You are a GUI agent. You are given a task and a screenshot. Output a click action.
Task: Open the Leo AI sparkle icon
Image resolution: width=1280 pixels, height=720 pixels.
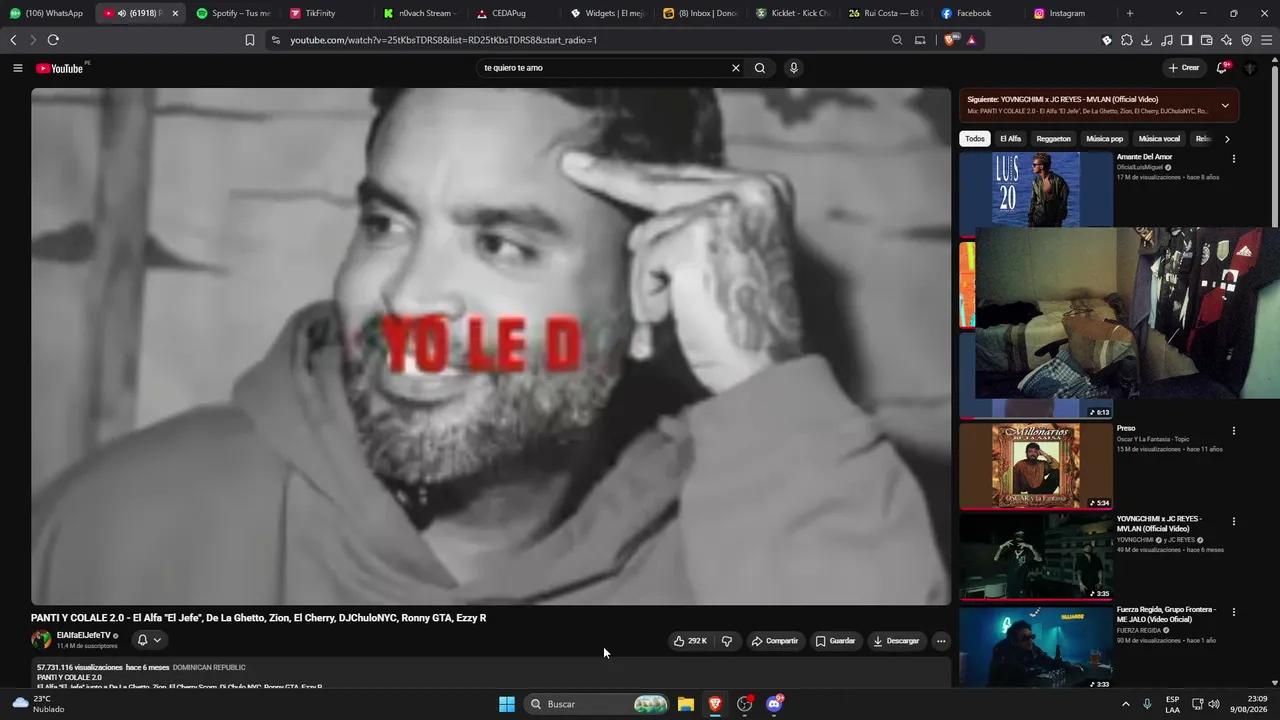pyautogui.click(x=1227, y=40)
